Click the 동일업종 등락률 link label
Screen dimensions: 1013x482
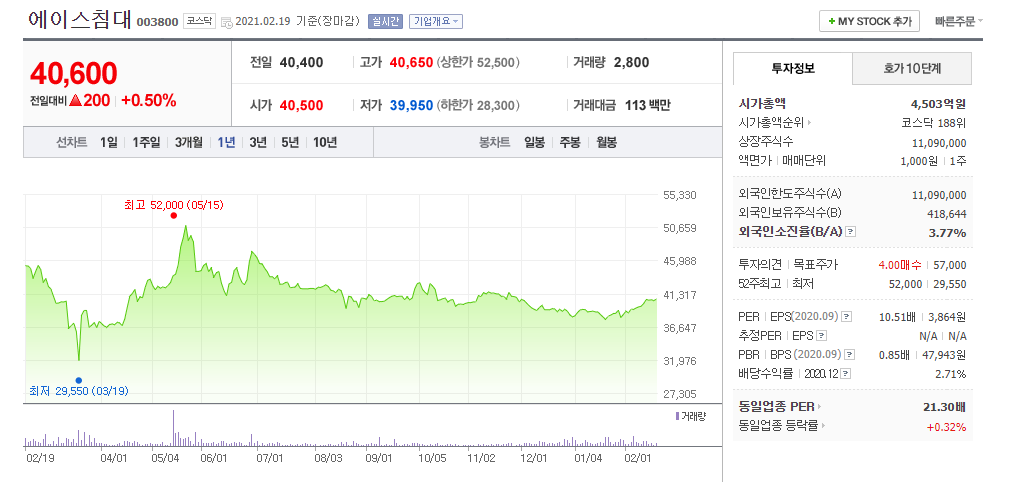click(778, 426)
